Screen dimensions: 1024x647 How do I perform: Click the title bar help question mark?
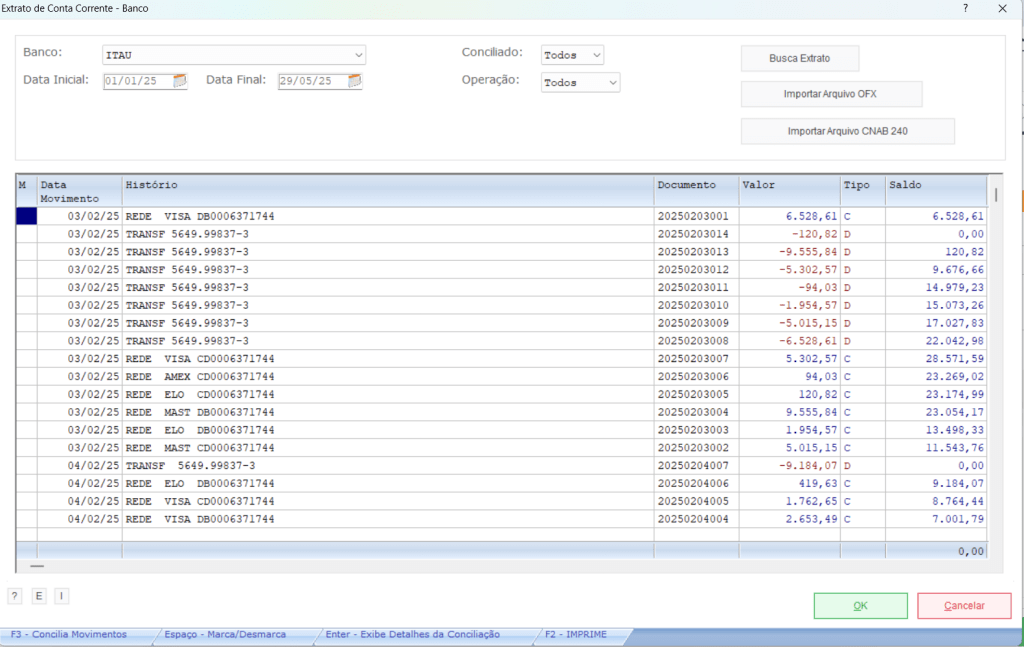pyautogui.click(x=965, y=8)
